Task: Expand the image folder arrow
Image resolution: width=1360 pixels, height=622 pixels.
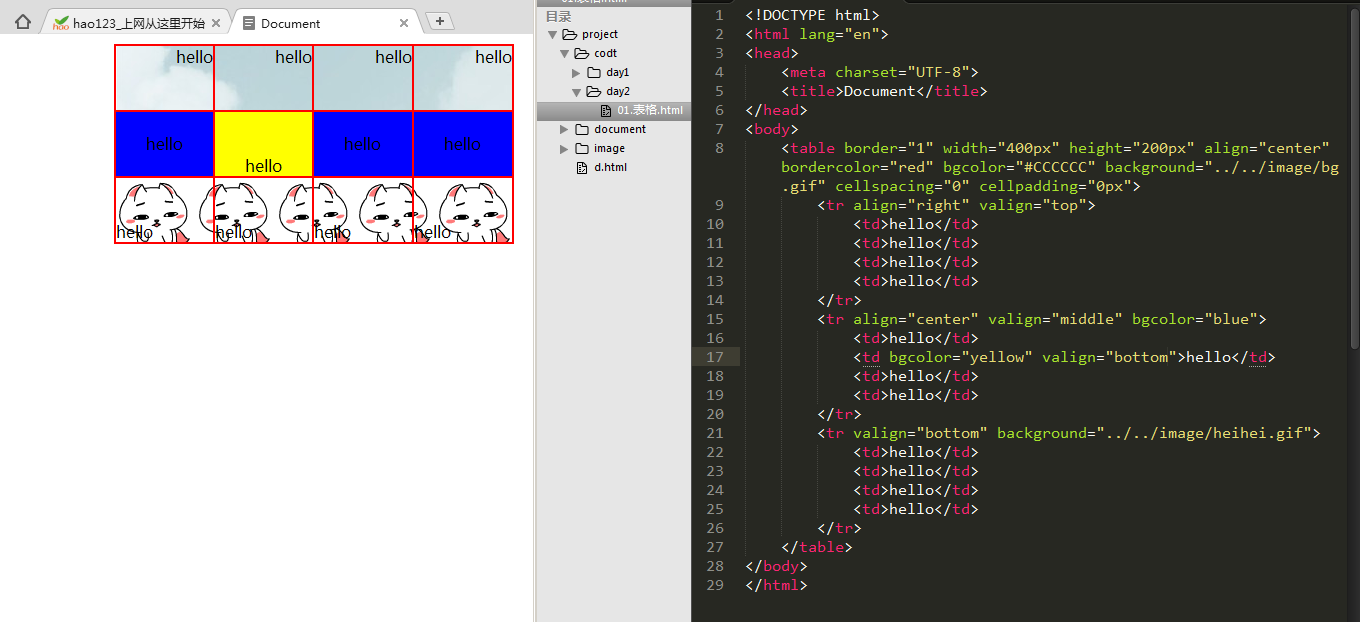Action: tap(564, 148)
